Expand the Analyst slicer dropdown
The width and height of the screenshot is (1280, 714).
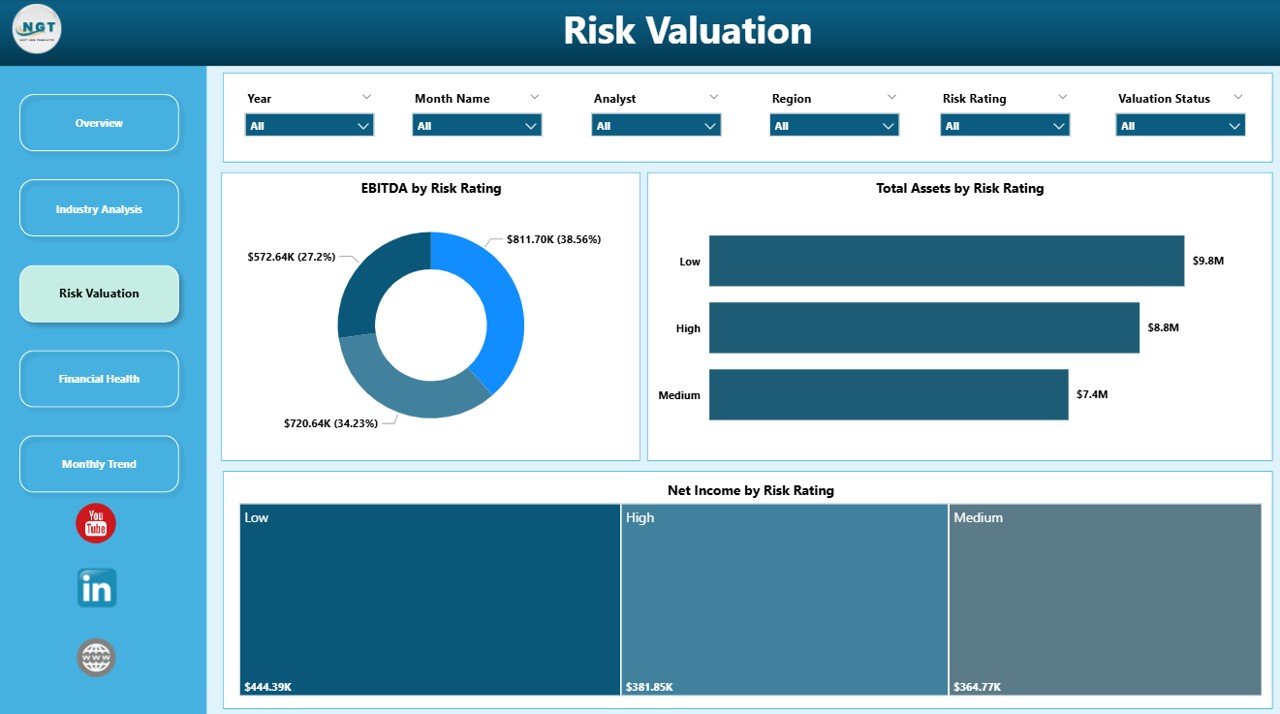point(708,125)
